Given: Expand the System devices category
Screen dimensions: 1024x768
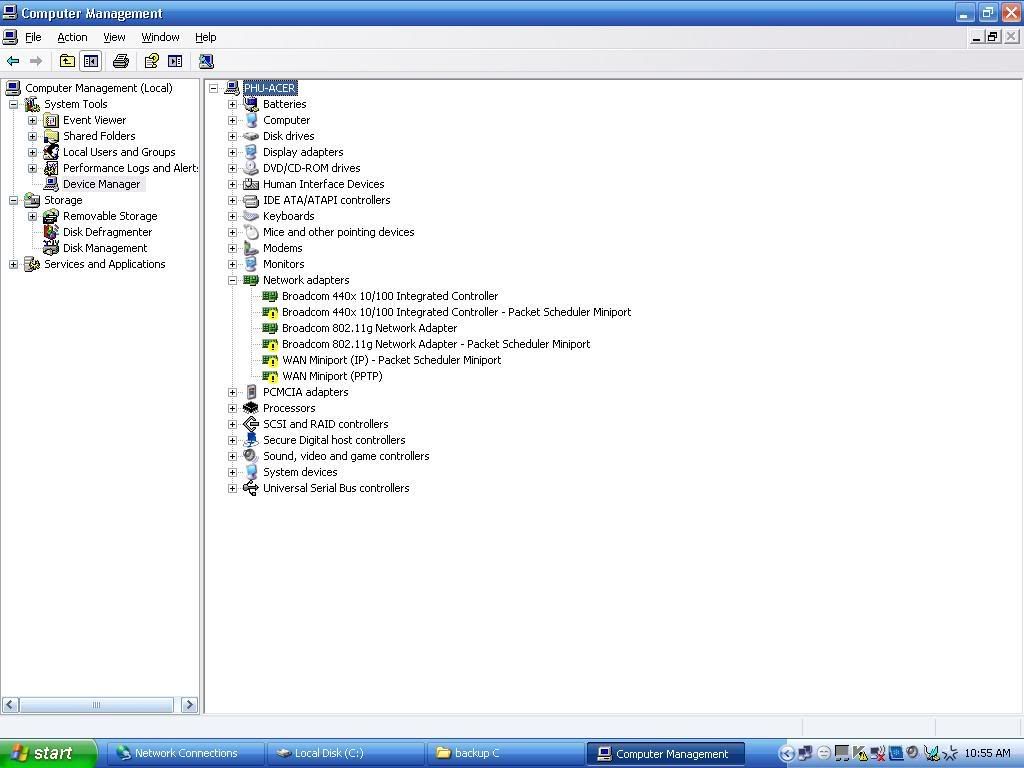Looking at the screenshot, I should [x=232, y=472].
